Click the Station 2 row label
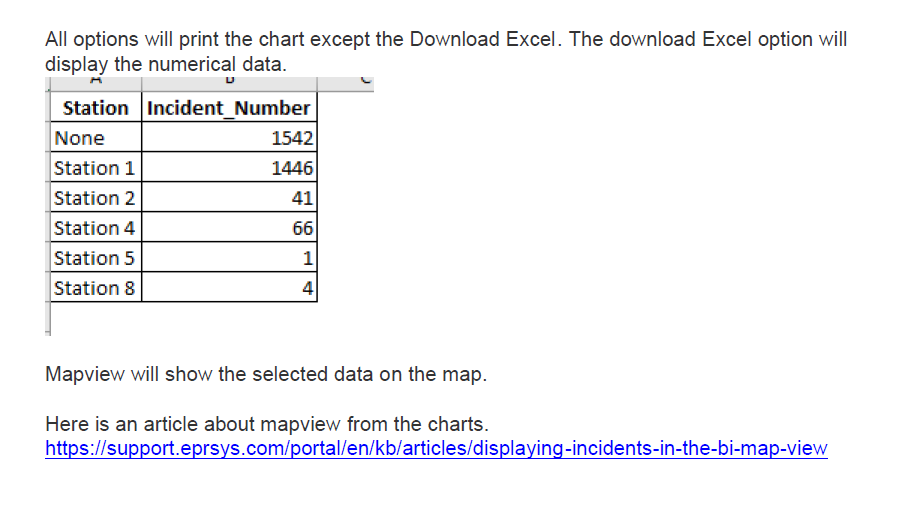The image size is (916, 508). pyautogui.click(x=96, y=198)
